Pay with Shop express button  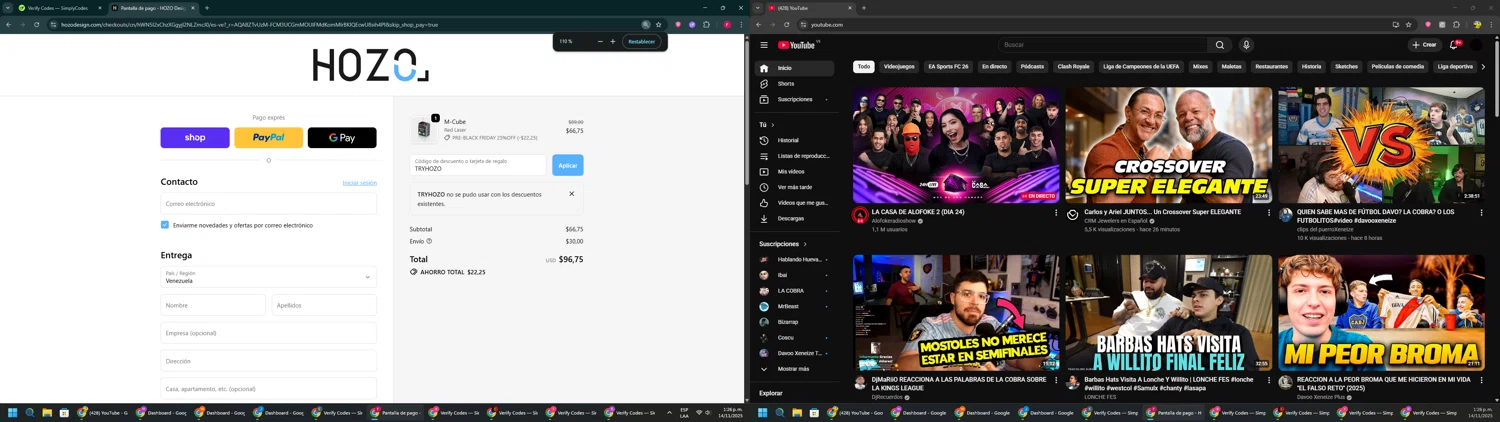(195, 138)
